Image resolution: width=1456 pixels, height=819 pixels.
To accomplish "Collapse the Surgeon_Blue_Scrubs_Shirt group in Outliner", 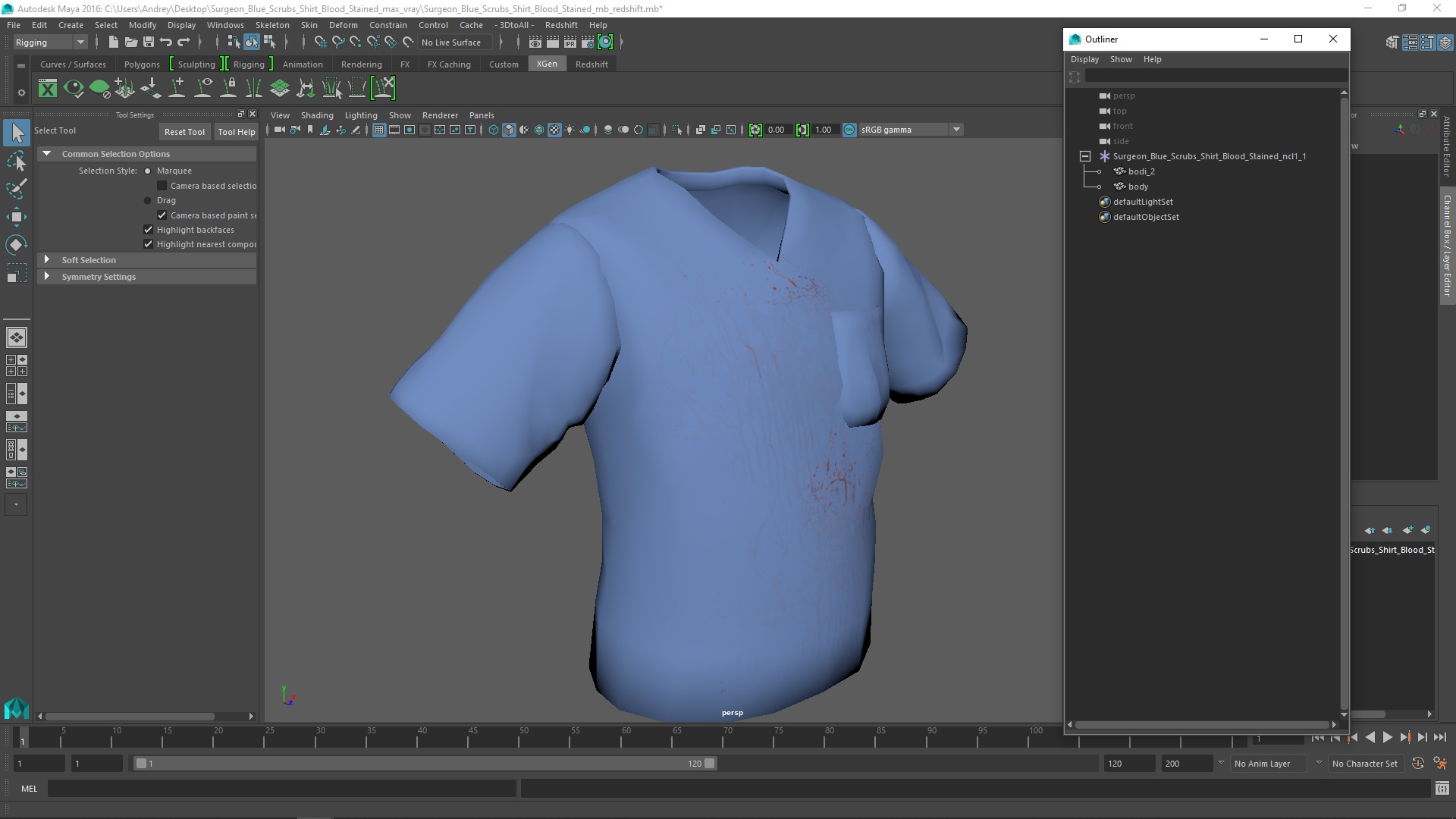I will click(1085, 156).
